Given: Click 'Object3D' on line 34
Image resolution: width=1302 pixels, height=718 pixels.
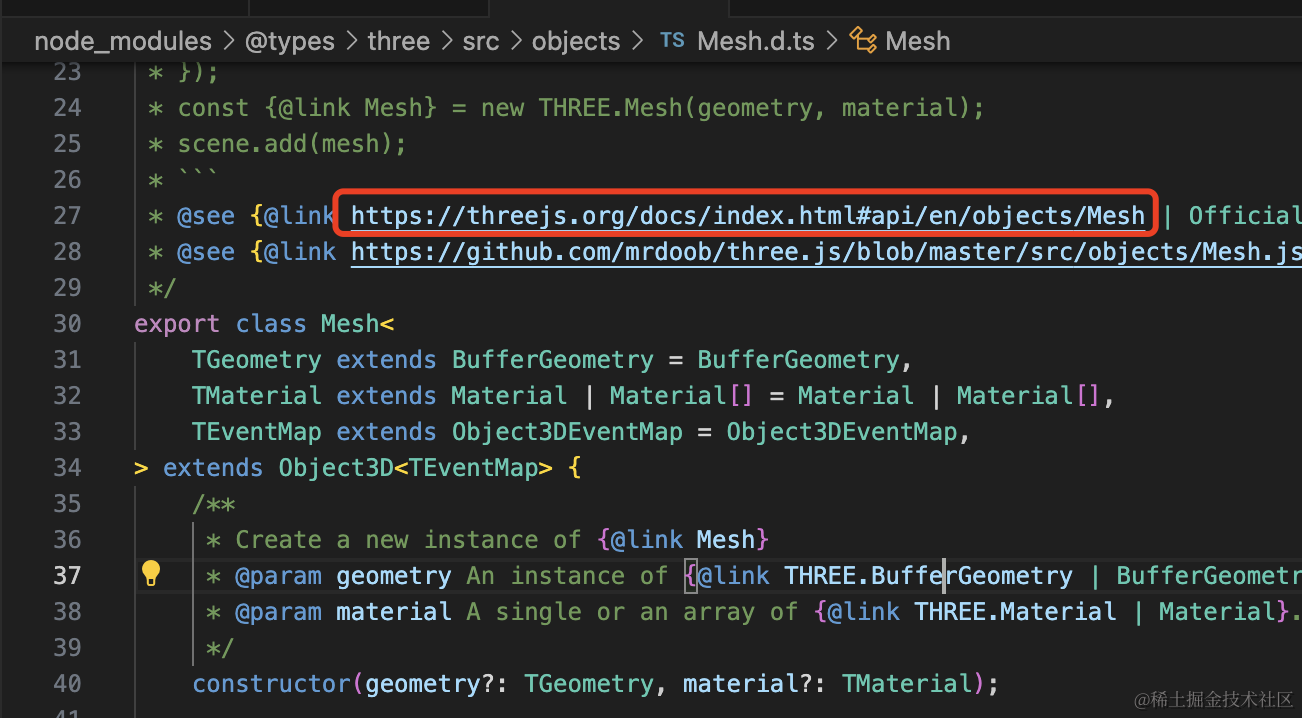Looking at the screenshot, I should [x=336, y=468].
